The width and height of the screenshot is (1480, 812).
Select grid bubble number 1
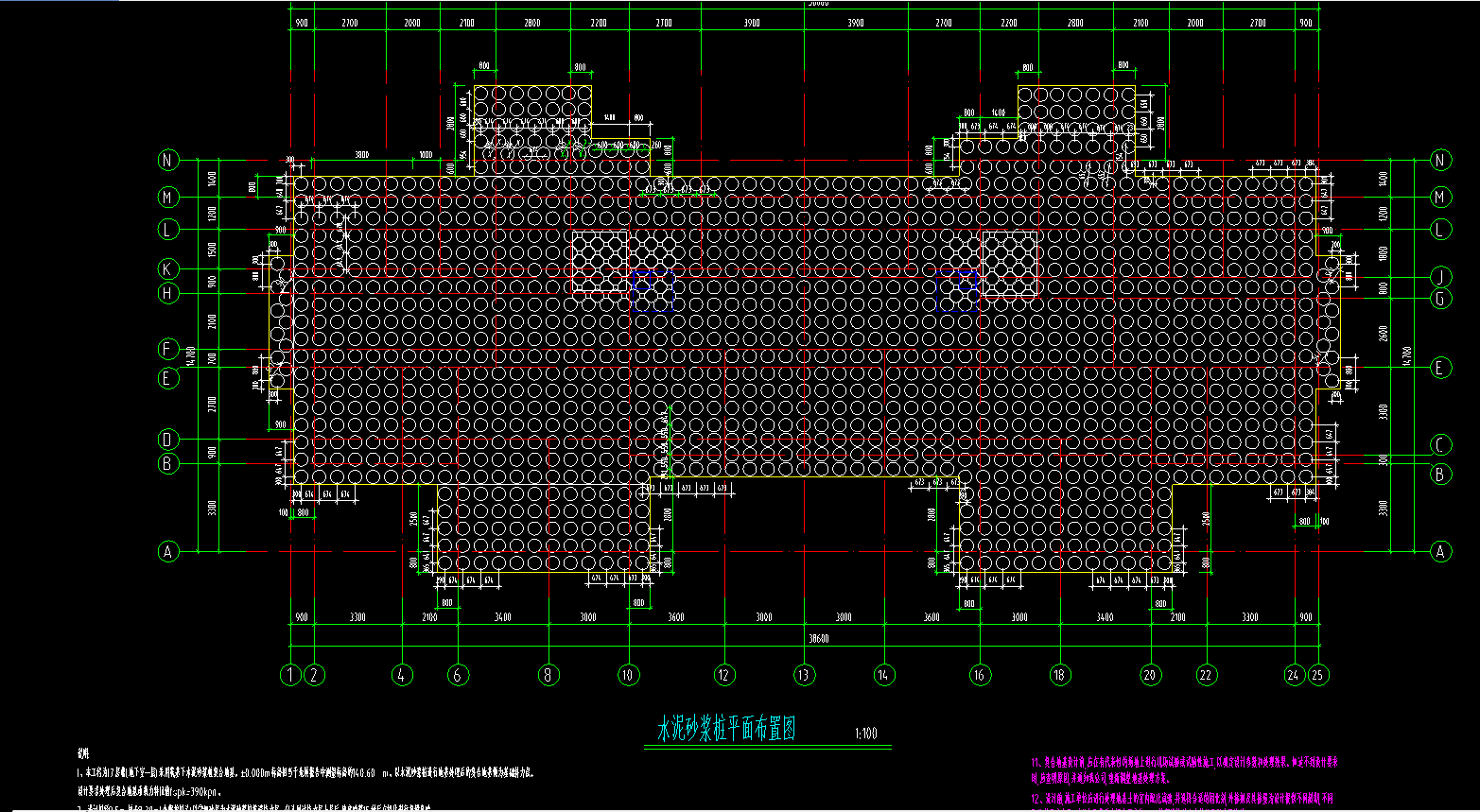tap(290, 675)
